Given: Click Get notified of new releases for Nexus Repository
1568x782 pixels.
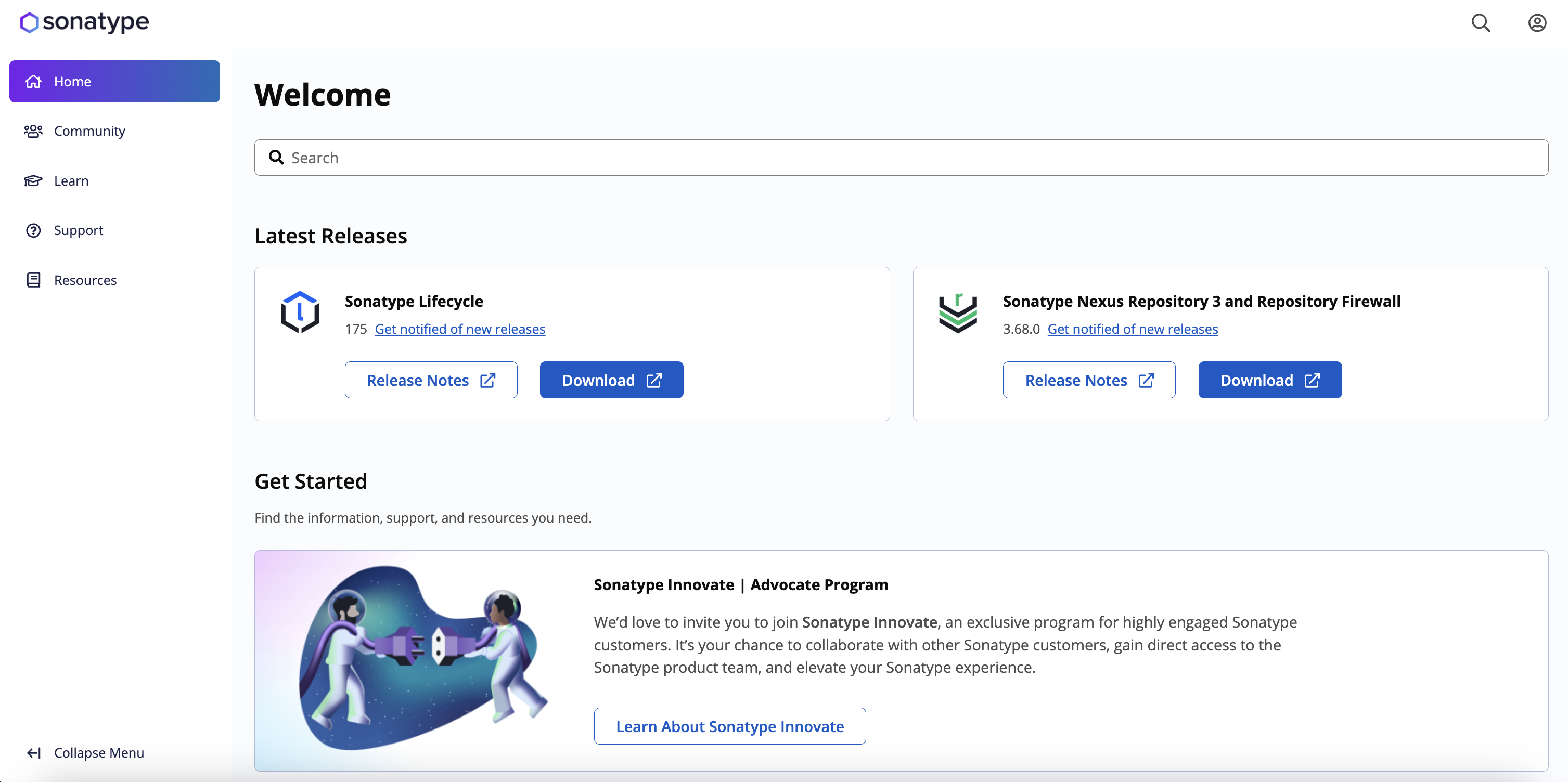Looking at the screenshot, I should tap(1132, 327).
